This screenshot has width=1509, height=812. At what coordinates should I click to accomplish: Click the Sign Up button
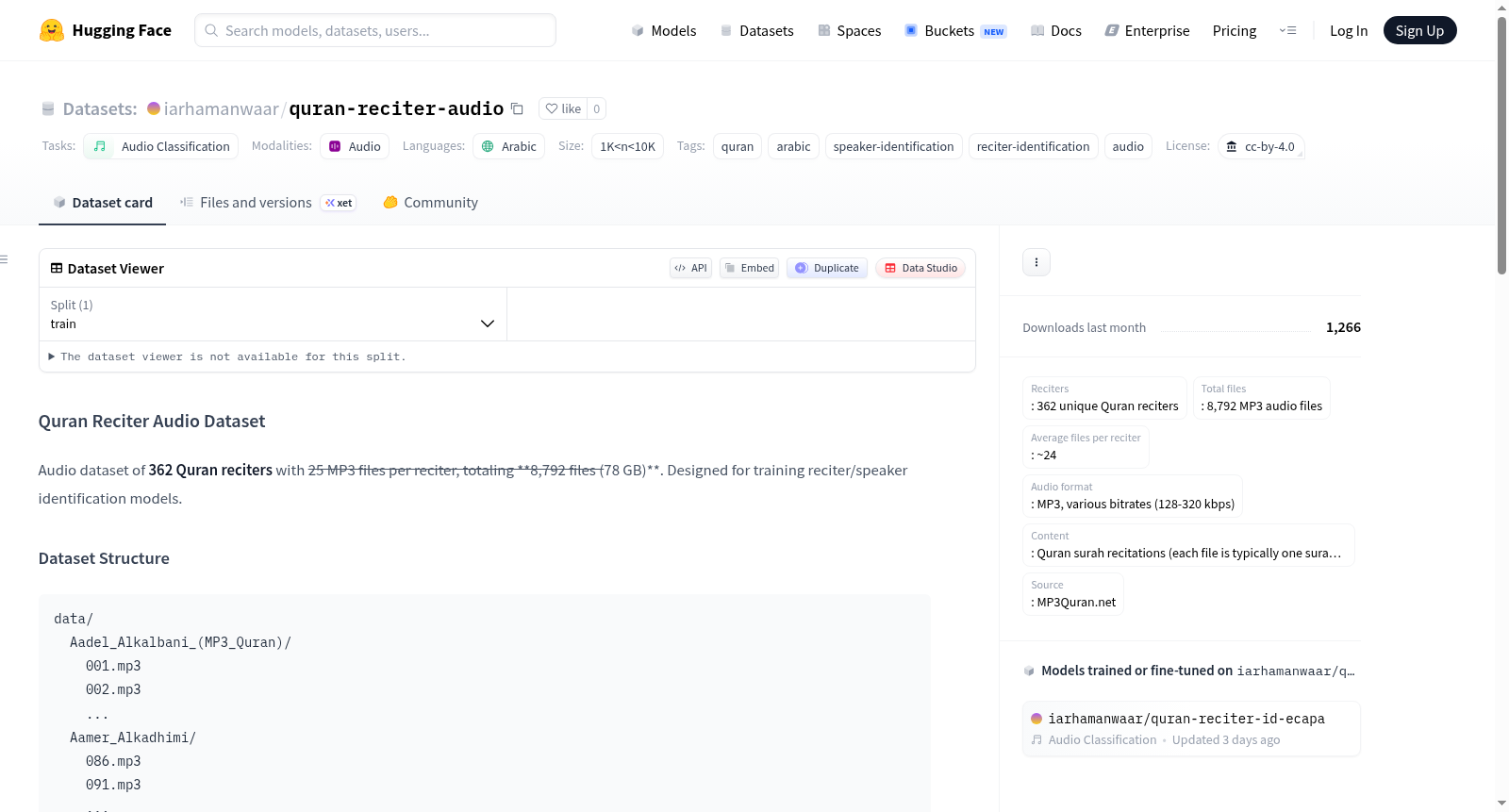pos(1419,30)
